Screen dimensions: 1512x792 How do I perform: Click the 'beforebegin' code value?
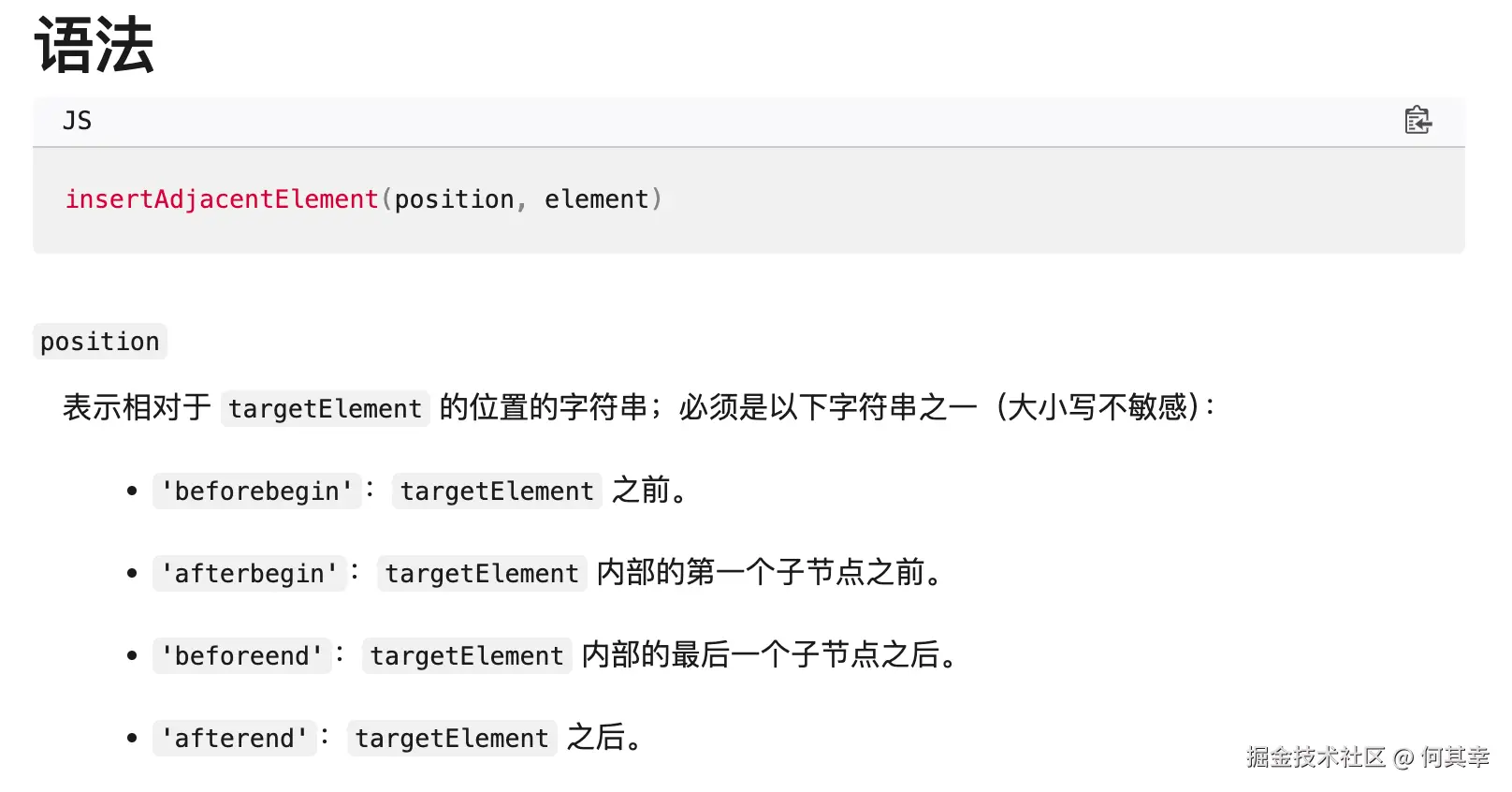point(257,491)
